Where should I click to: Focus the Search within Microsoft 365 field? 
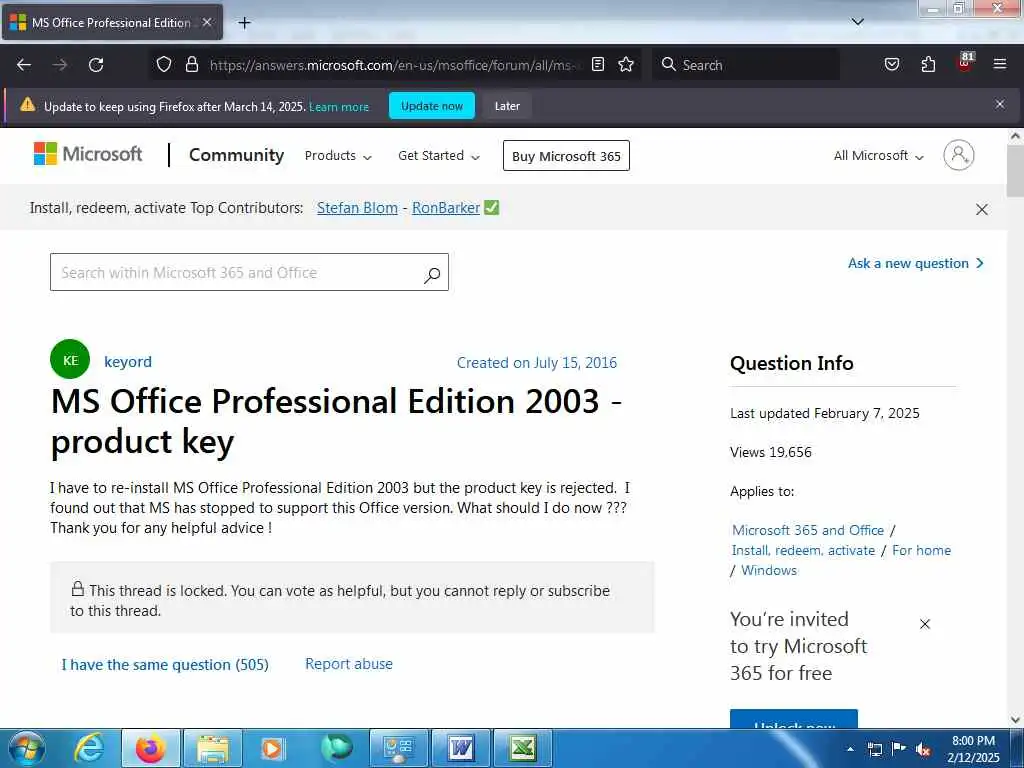[249, 272]
